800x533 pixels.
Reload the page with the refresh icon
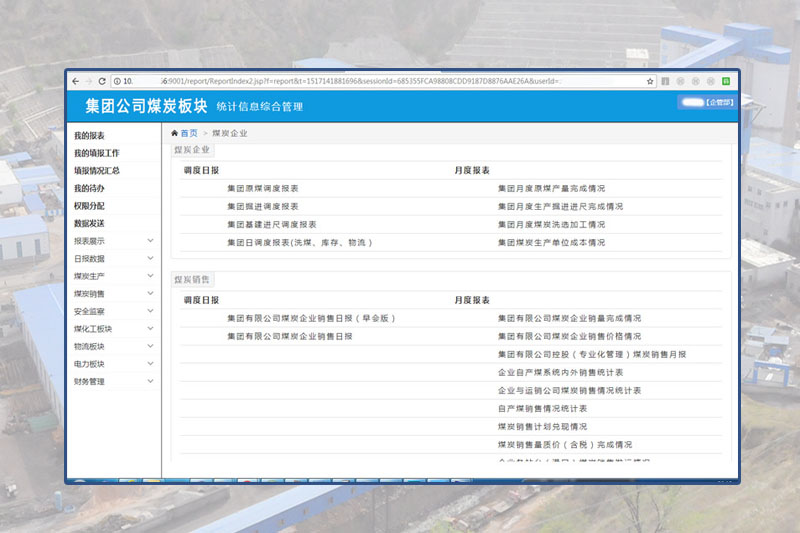coord(102,81)
